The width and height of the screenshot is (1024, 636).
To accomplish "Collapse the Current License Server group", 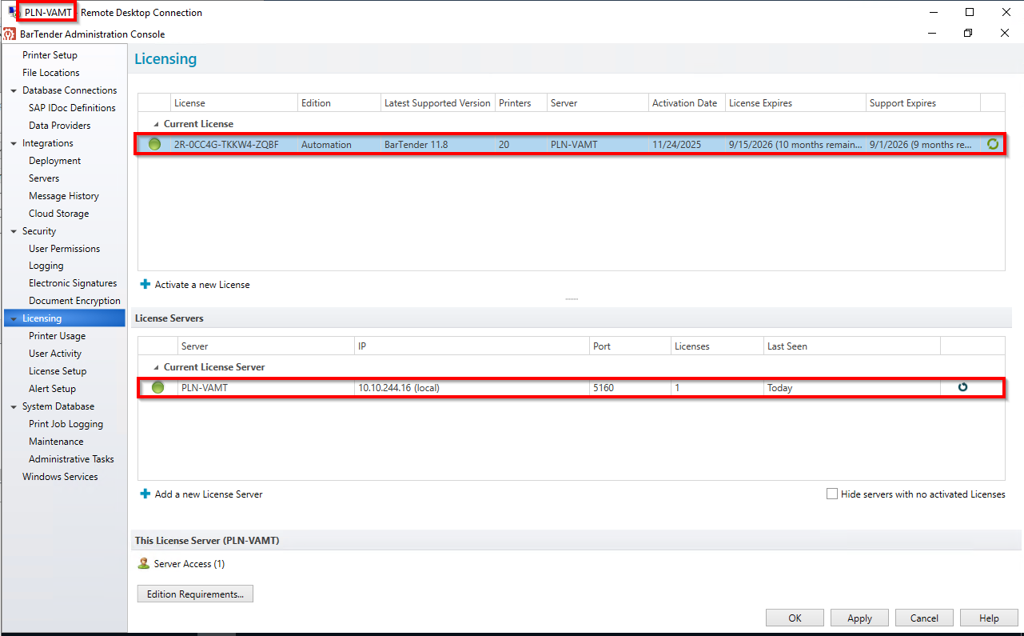I will pyautogui.click(x=156, y=368).
